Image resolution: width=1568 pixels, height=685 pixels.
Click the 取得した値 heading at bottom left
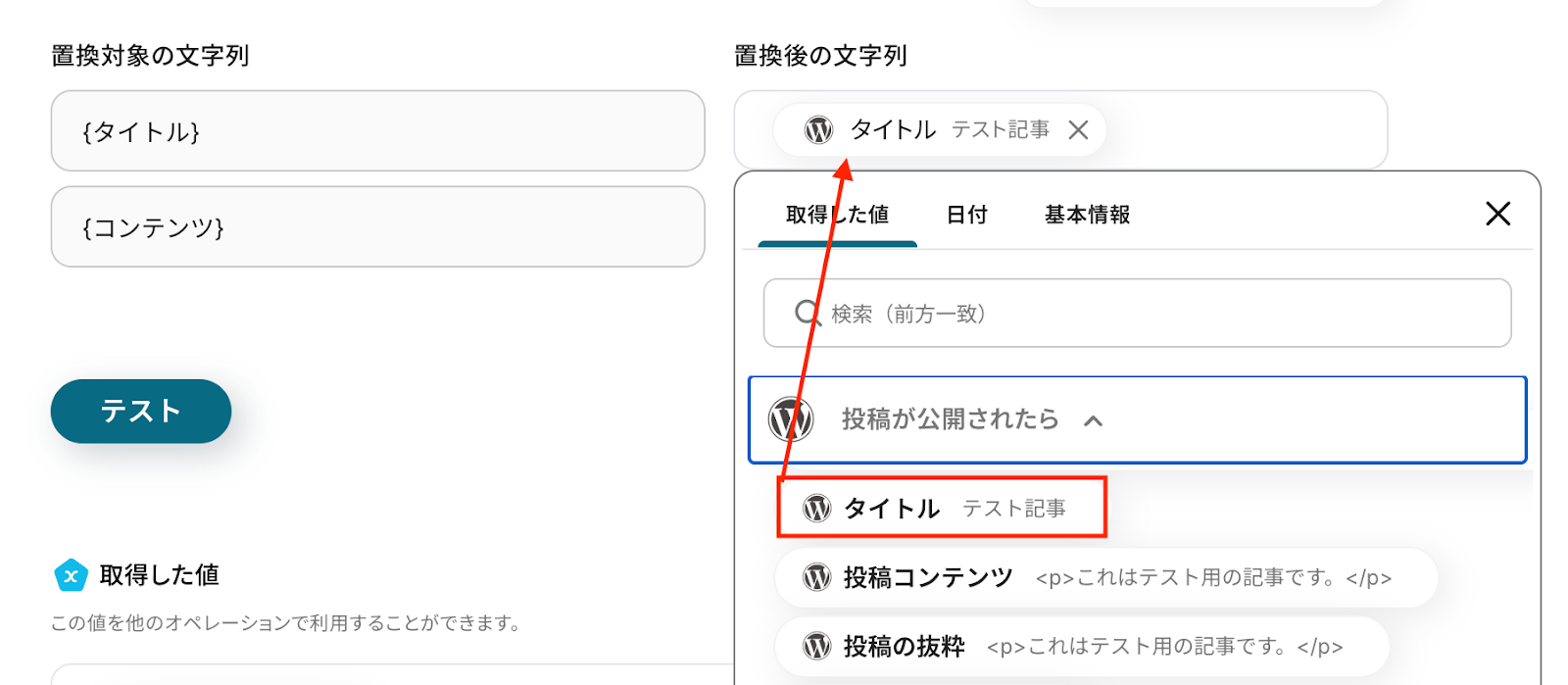(159, 575)
